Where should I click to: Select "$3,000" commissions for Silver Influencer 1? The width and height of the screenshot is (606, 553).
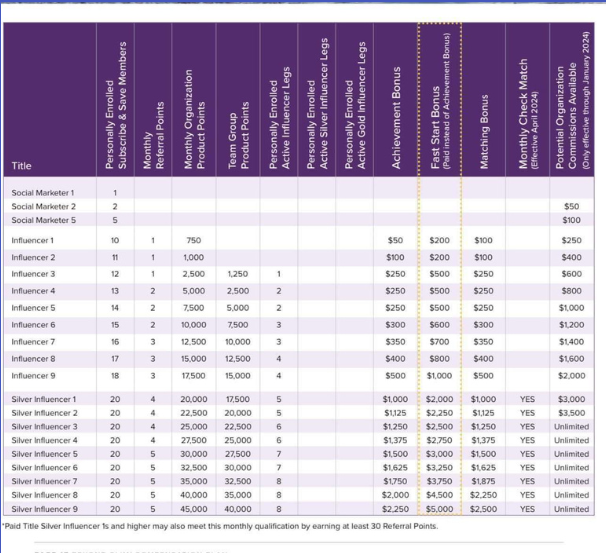click(x=571, y=399)
